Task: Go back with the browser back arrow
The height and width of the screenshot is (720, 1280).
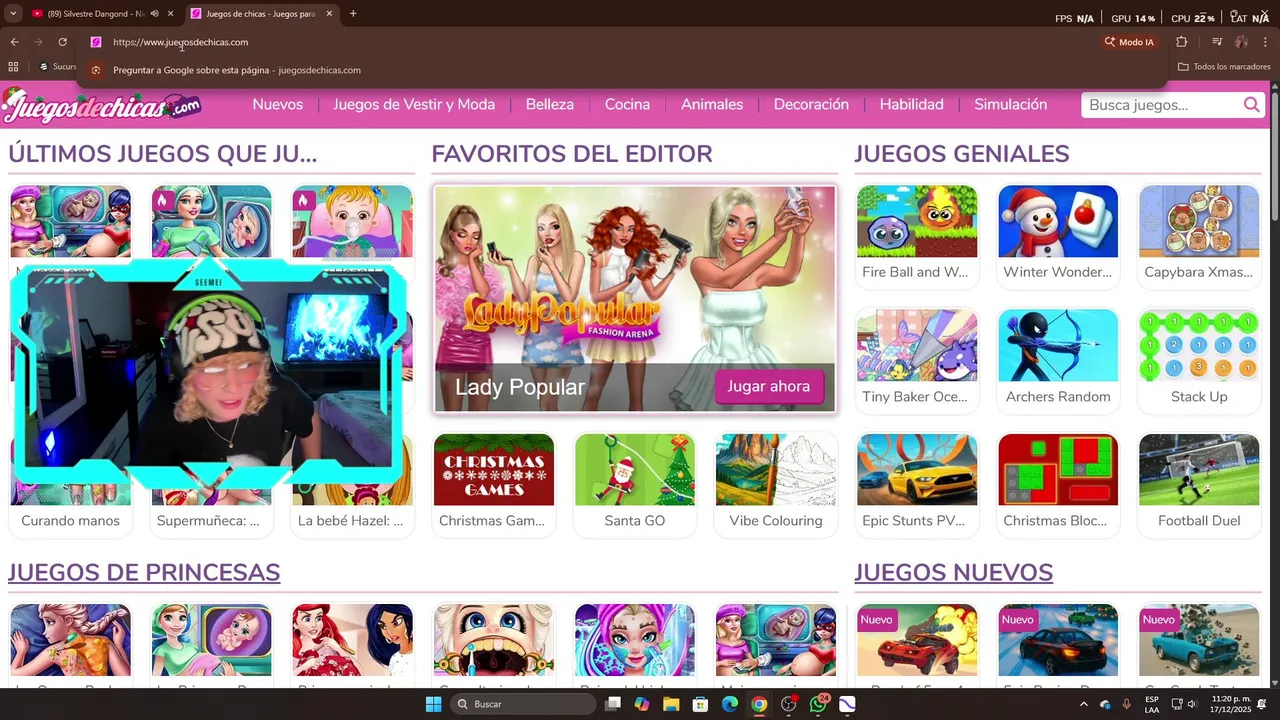Action: 14,42
